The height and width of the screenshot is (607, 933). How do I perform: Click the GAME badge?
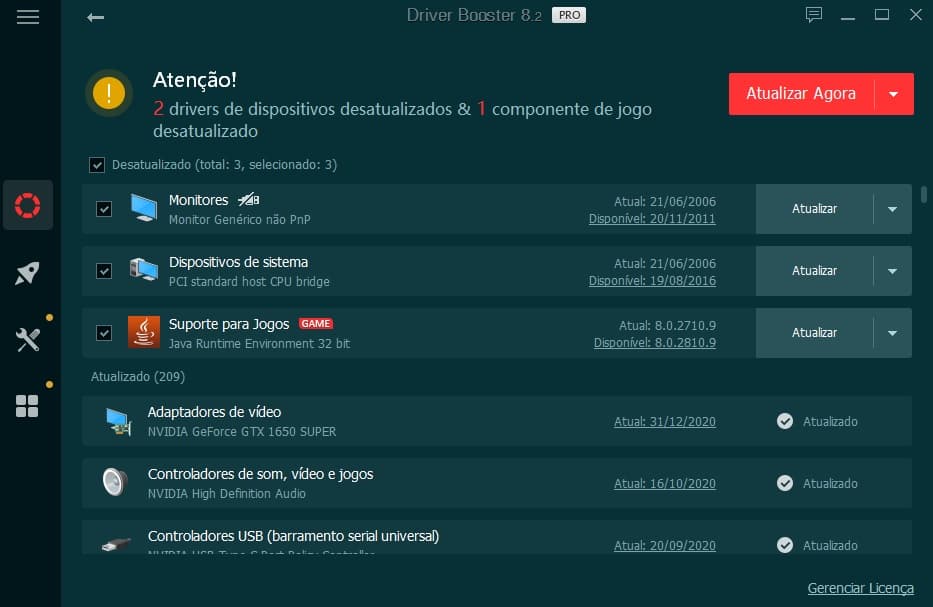click(x=315, y=324)
